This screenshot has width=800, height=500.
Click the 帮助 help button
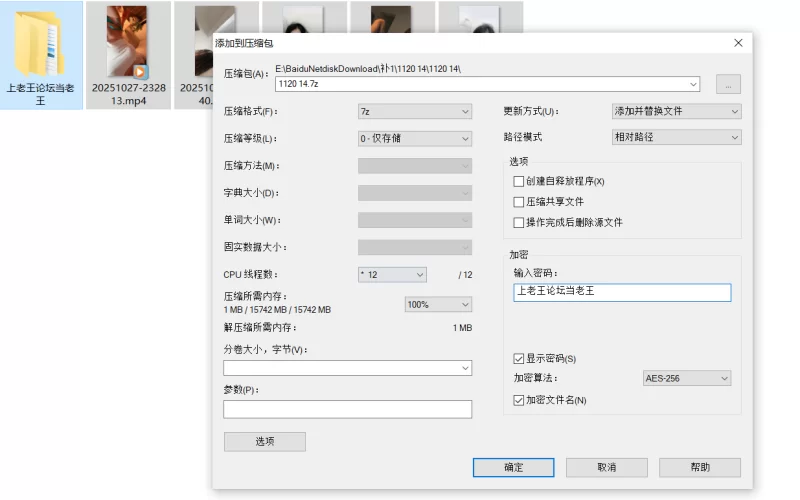coord(699,467)
